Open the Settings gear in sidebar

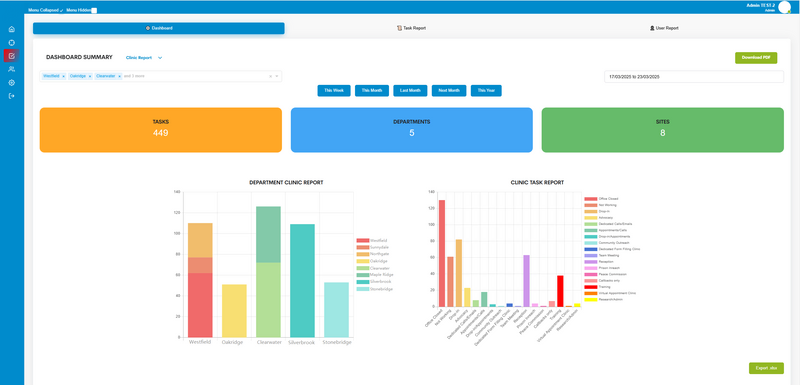click(x=12, y=83)
